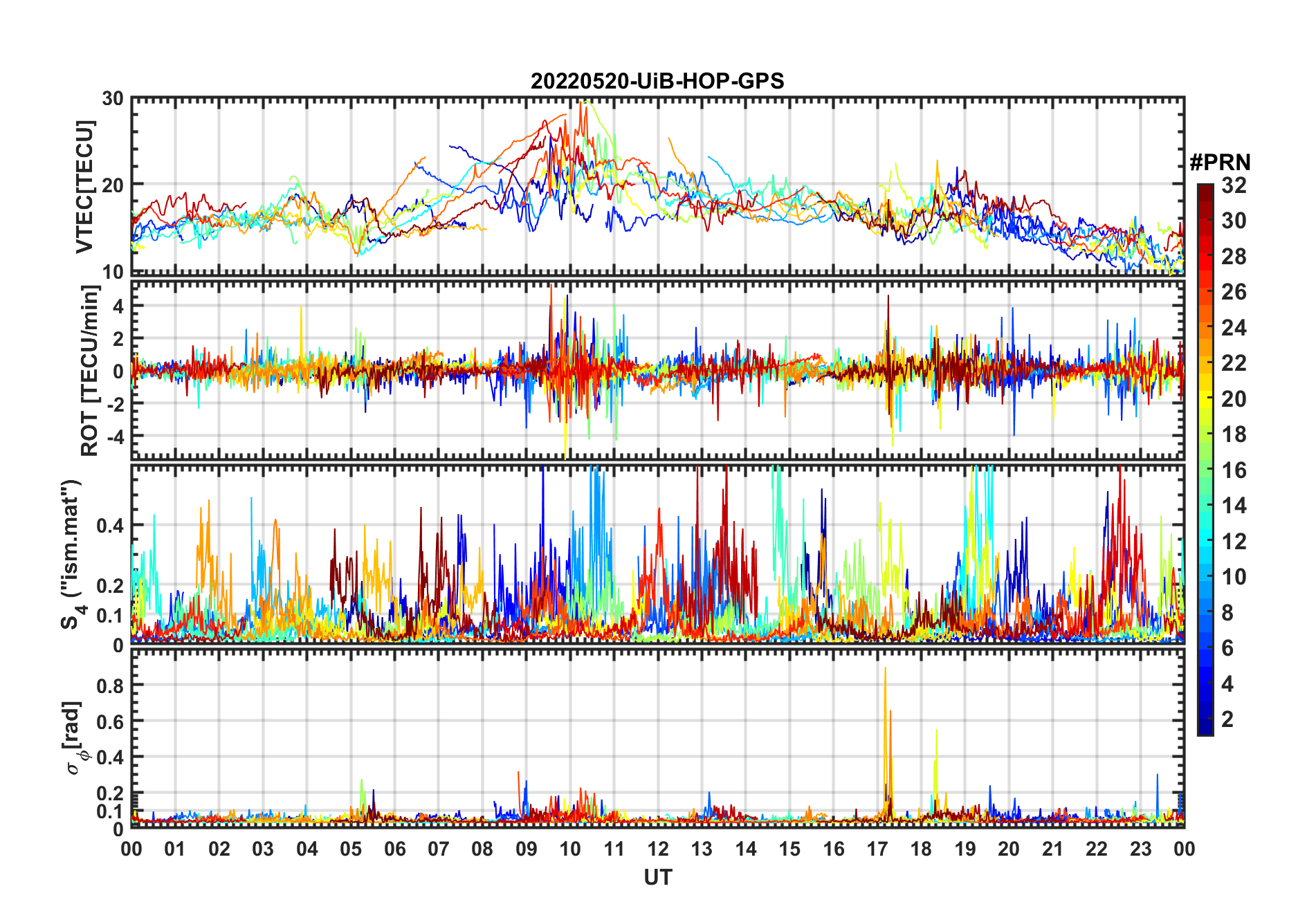Viewport: 1316px width, 920px height.
Task: Select colorbar tick label 12
Action: [1234, 541]
